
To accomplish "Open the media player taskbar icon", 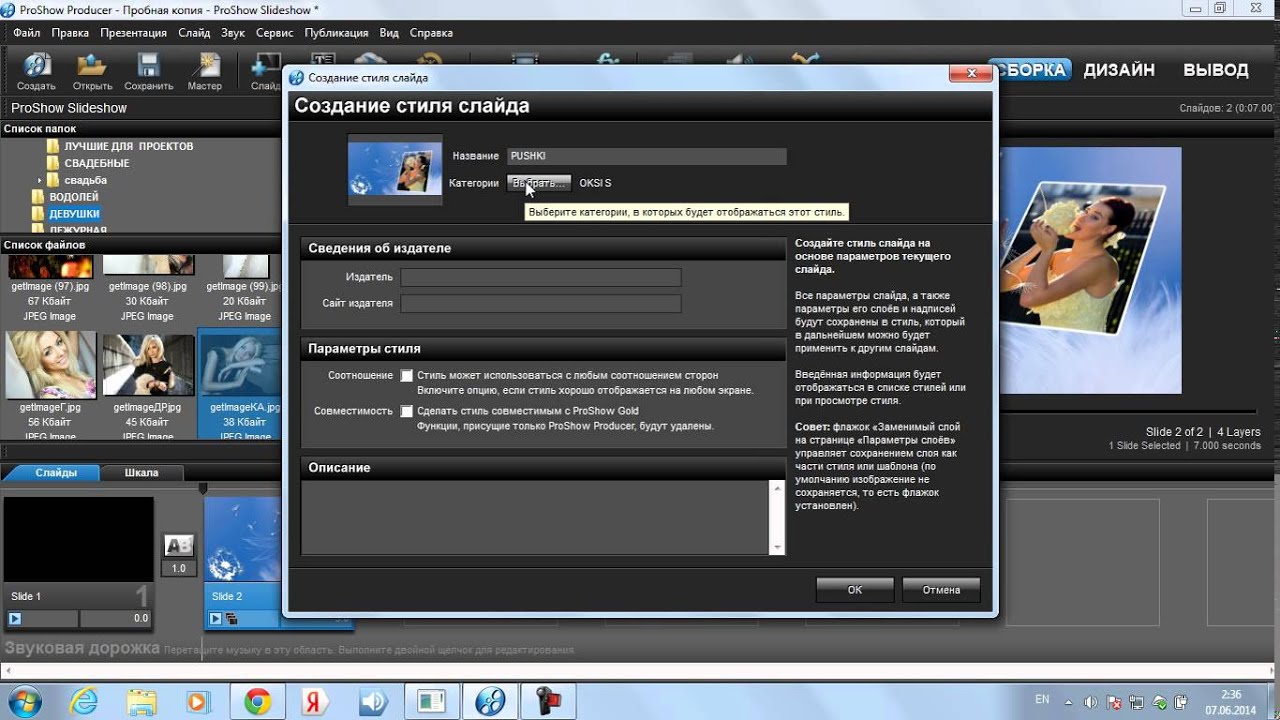I will tap(198, 701).
